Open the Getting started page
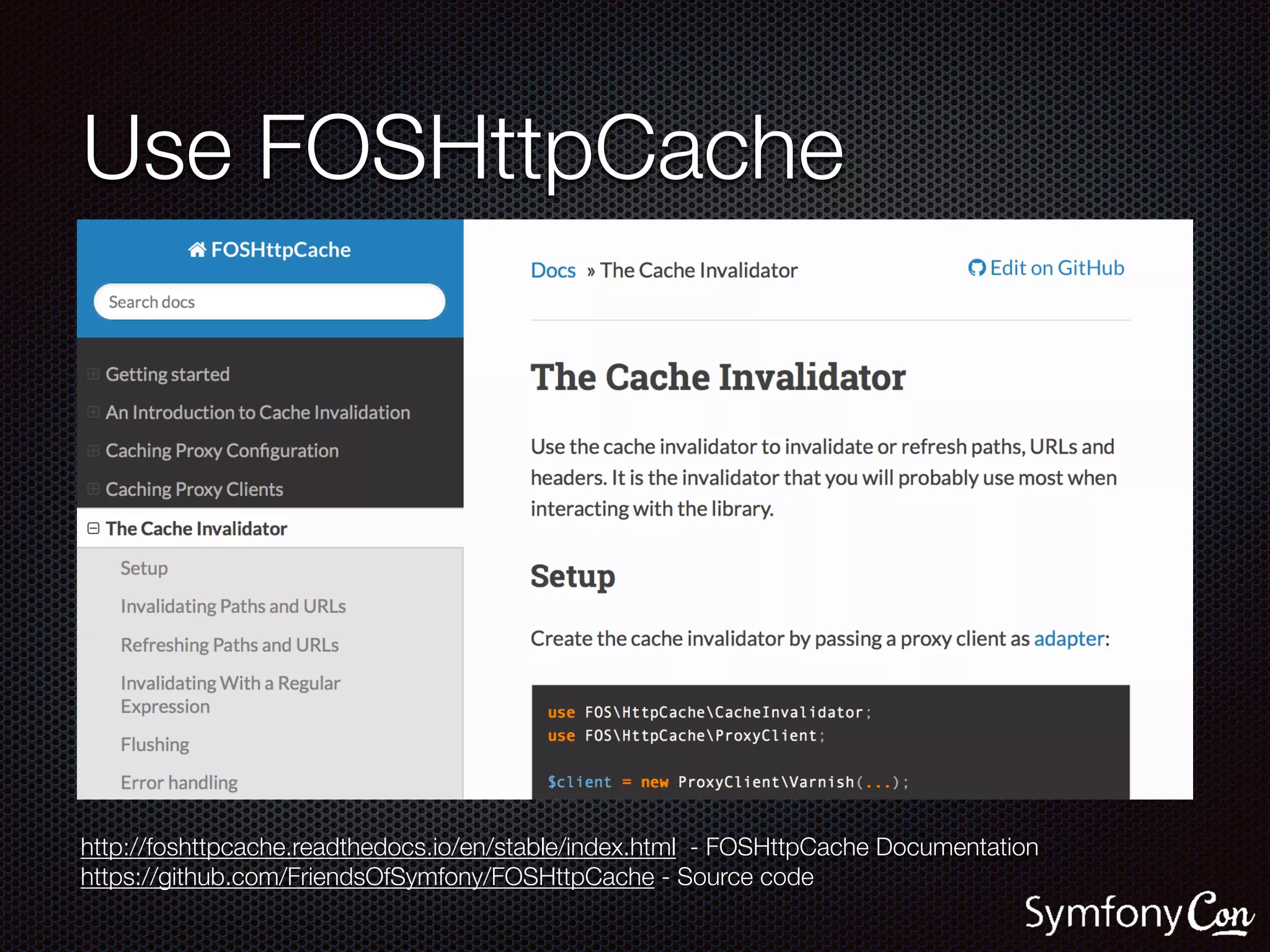The image size is (1270, 952). [x=167, y=374]
